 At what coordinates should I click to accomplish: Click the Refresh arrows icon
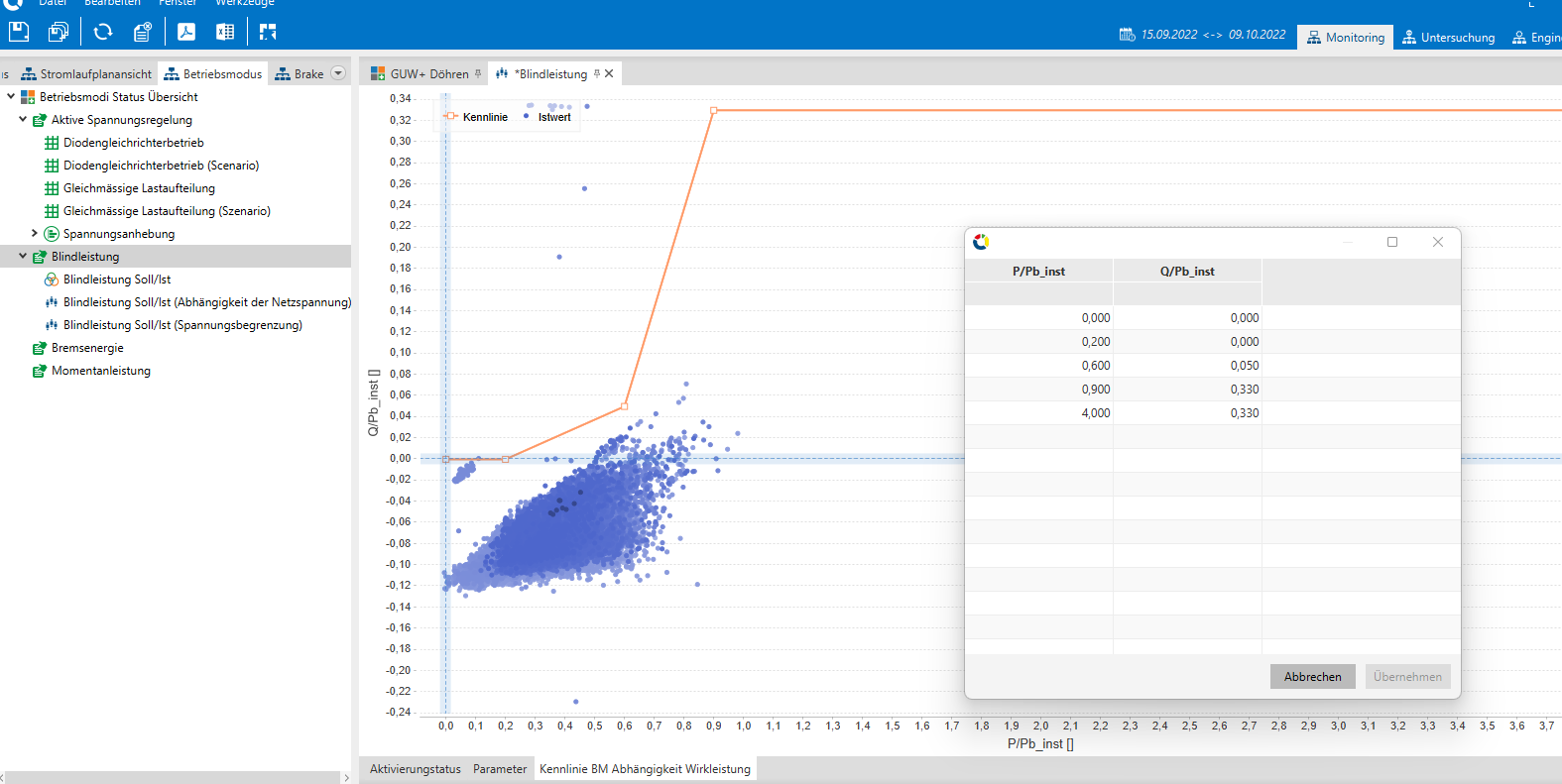(x=103, y=32)
